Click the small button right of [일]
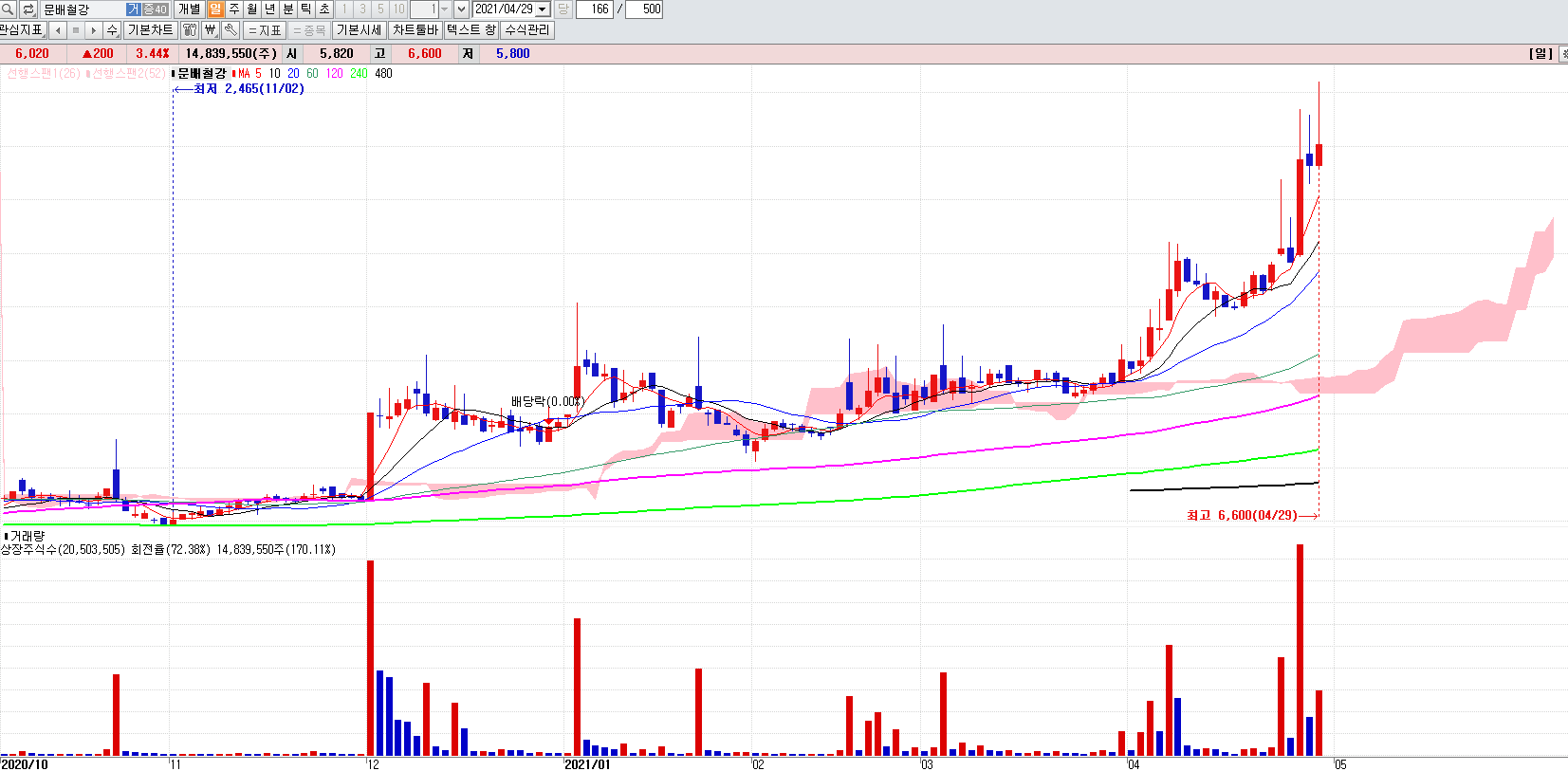The width and height of the screenshot is (1568, 771). [x=1563, y=54]
